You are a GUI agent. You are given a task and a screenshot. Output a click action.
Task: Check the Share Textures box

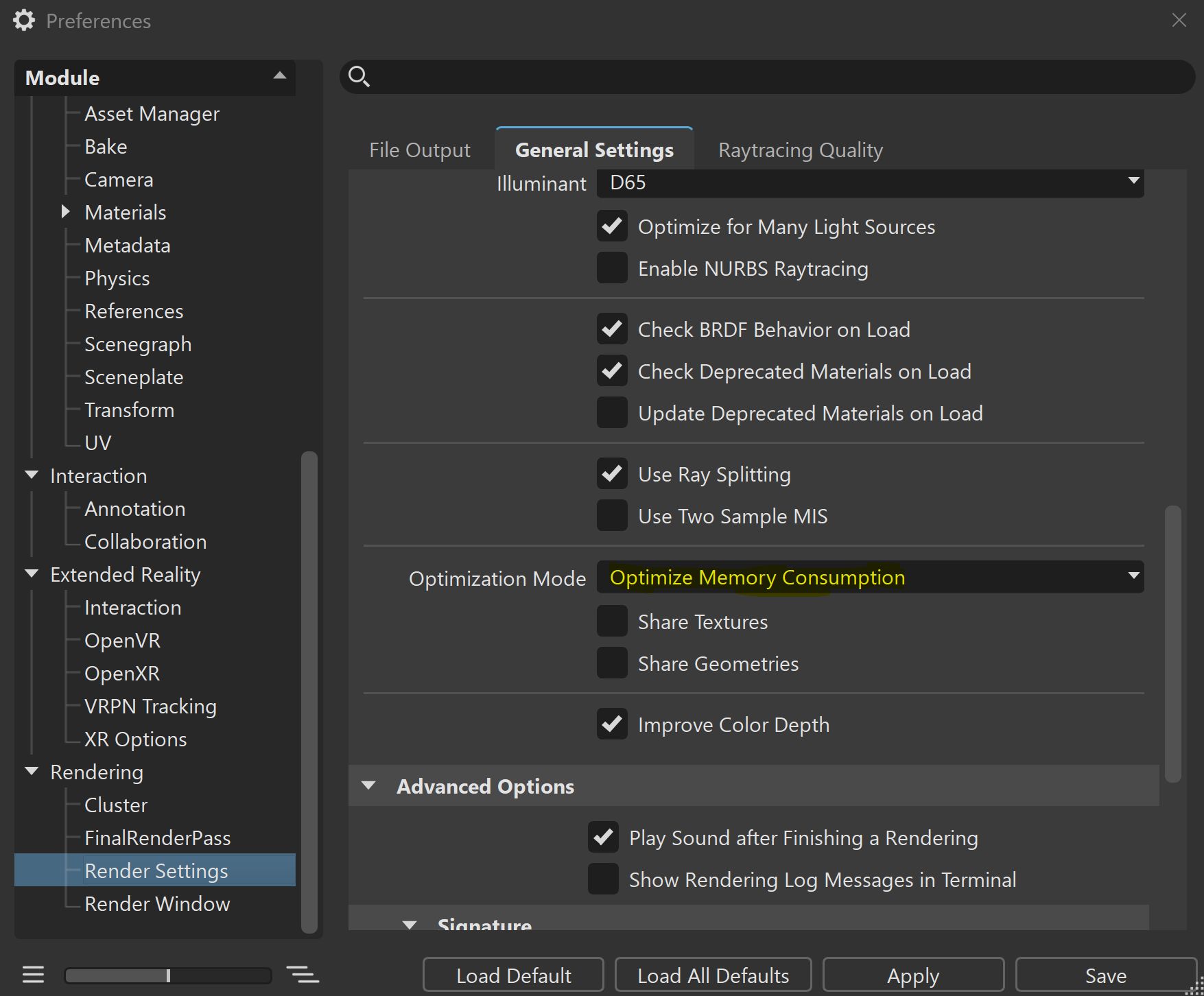(x=612, y=621)
